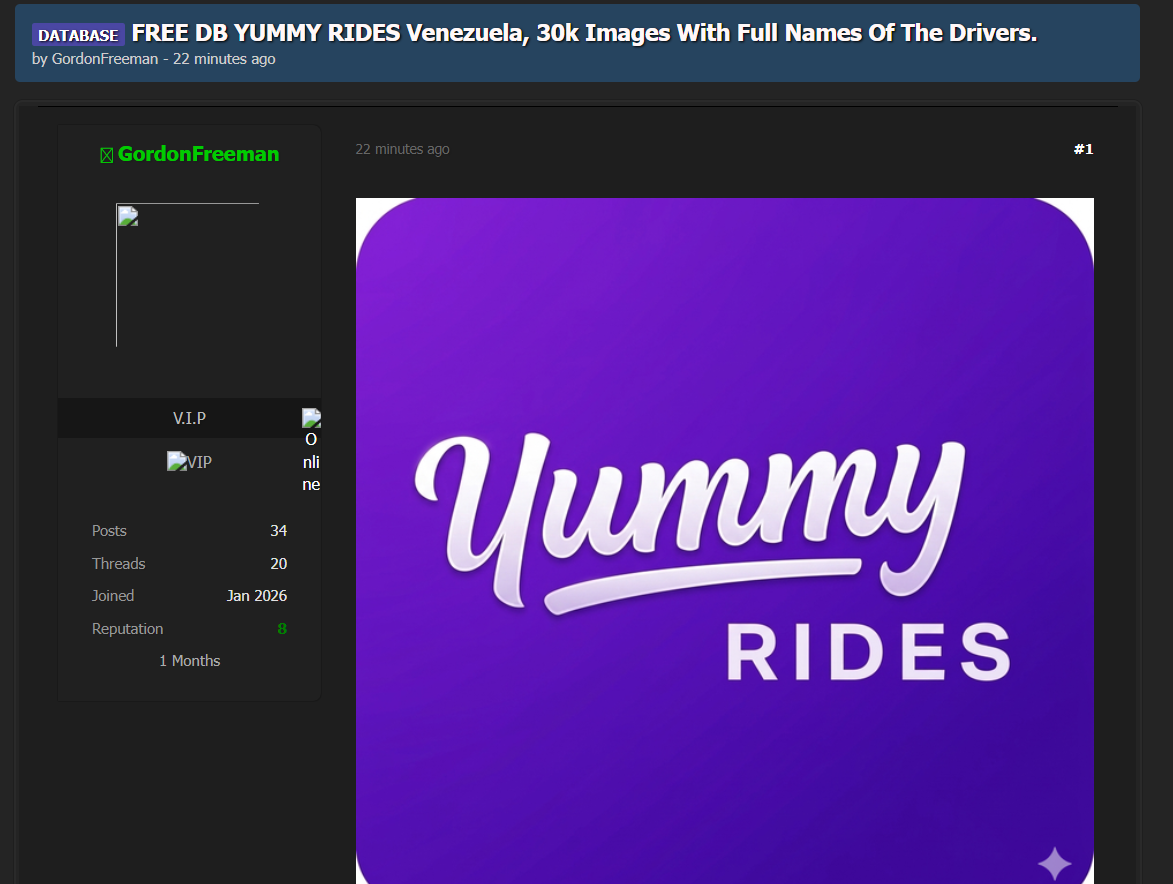The height and width of the screenshot is (884, 1173).
Task: Click the GordonFreeman author link under thread title
Action: (x=105, y=59)
